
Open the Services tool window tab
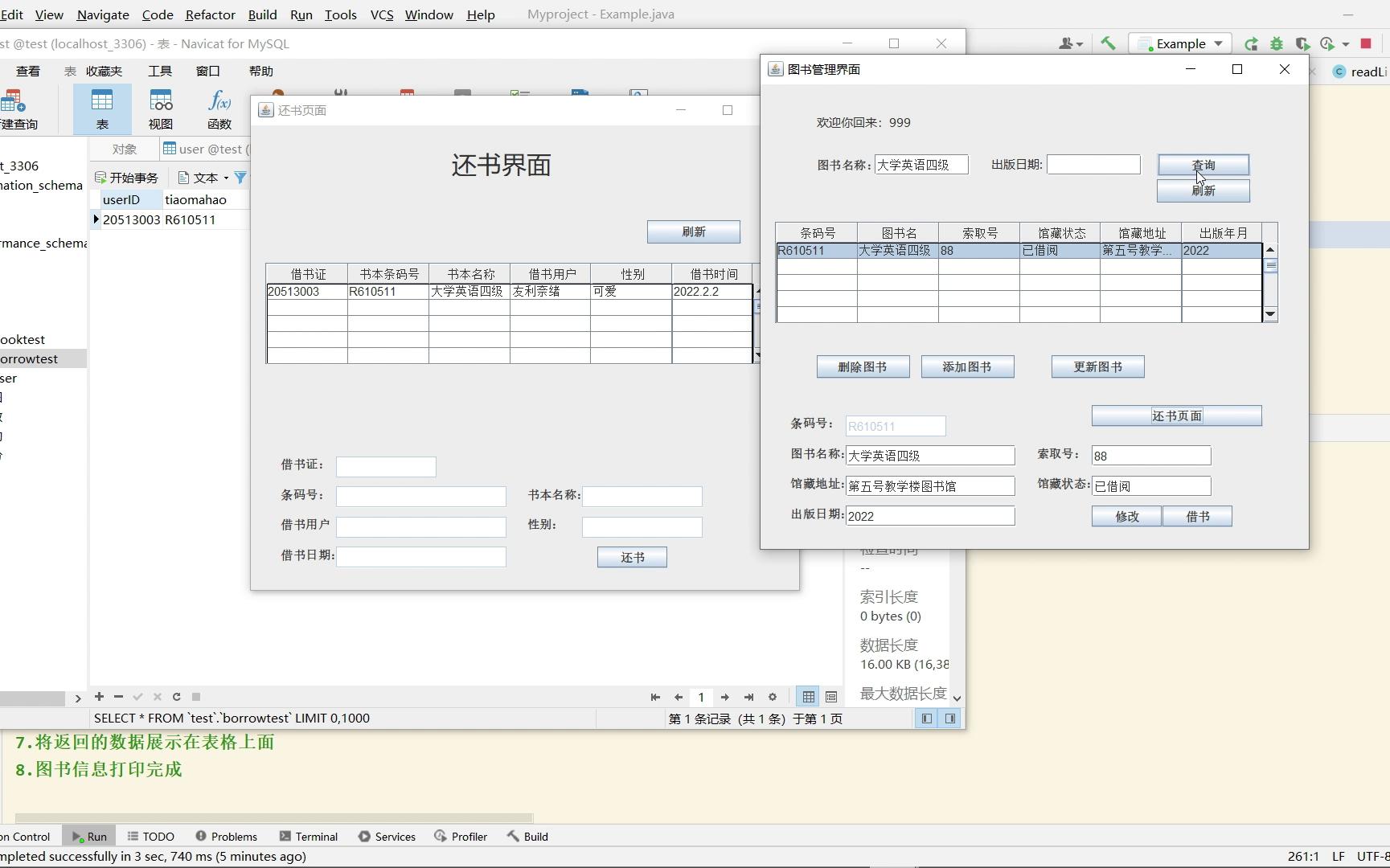coord(387,837)
